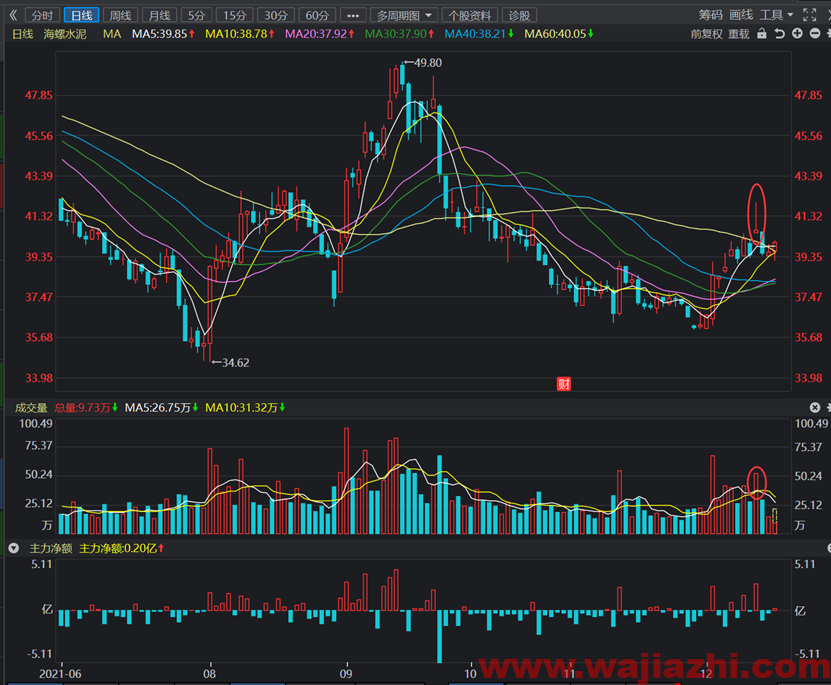Expand the 工具 tools dropdown
The height and width of the screenshot is (685, 831).
pos(776,15)
